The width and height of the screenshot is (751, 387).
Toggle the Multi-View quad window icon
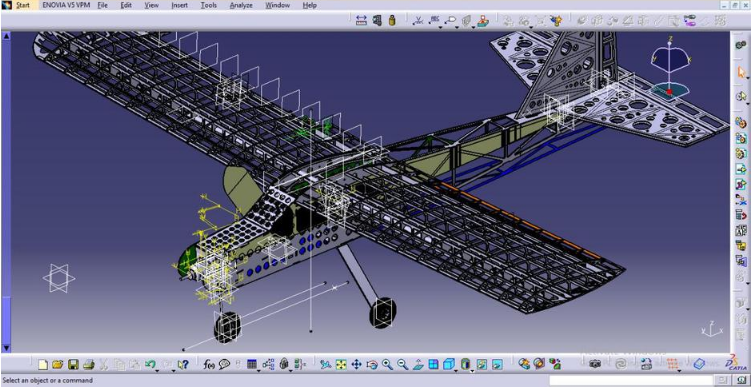click(x=433, y=364)
